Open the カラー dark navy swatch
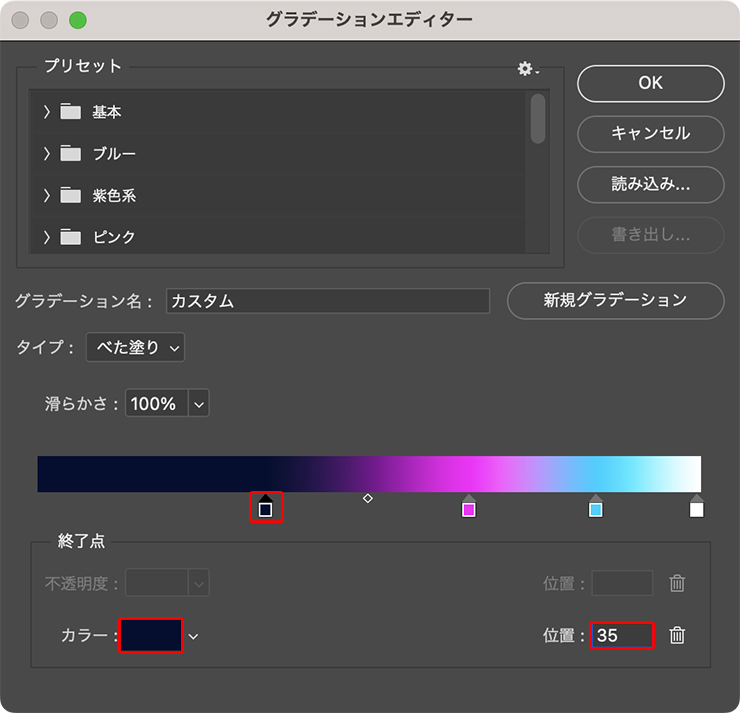The height and width of the screenshot is (713, 740). (151, 636)
